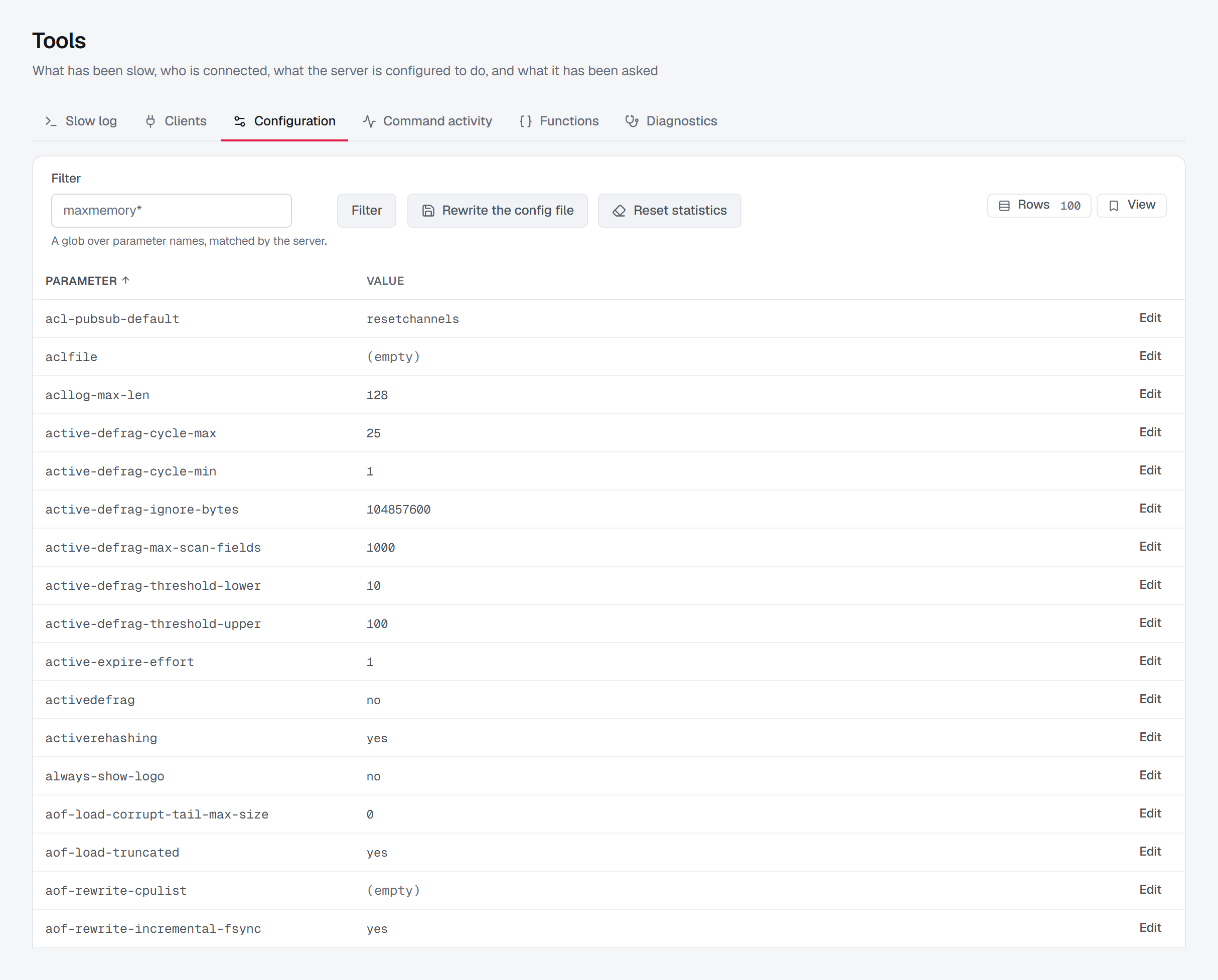
Task: Select the Configuration tab
Action: (x=284, y=121)
